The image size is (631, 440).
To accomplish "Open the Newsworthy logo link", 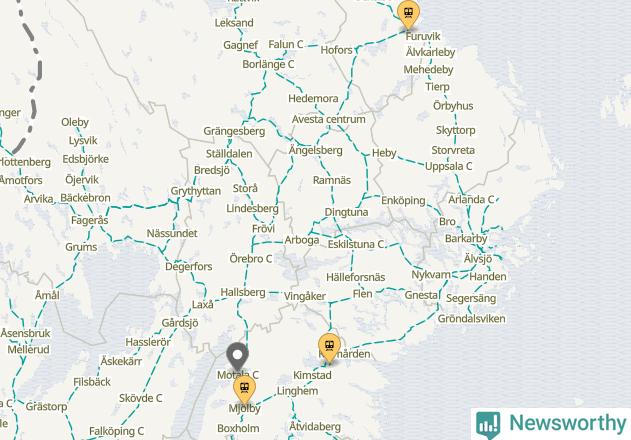I will 551,424.
